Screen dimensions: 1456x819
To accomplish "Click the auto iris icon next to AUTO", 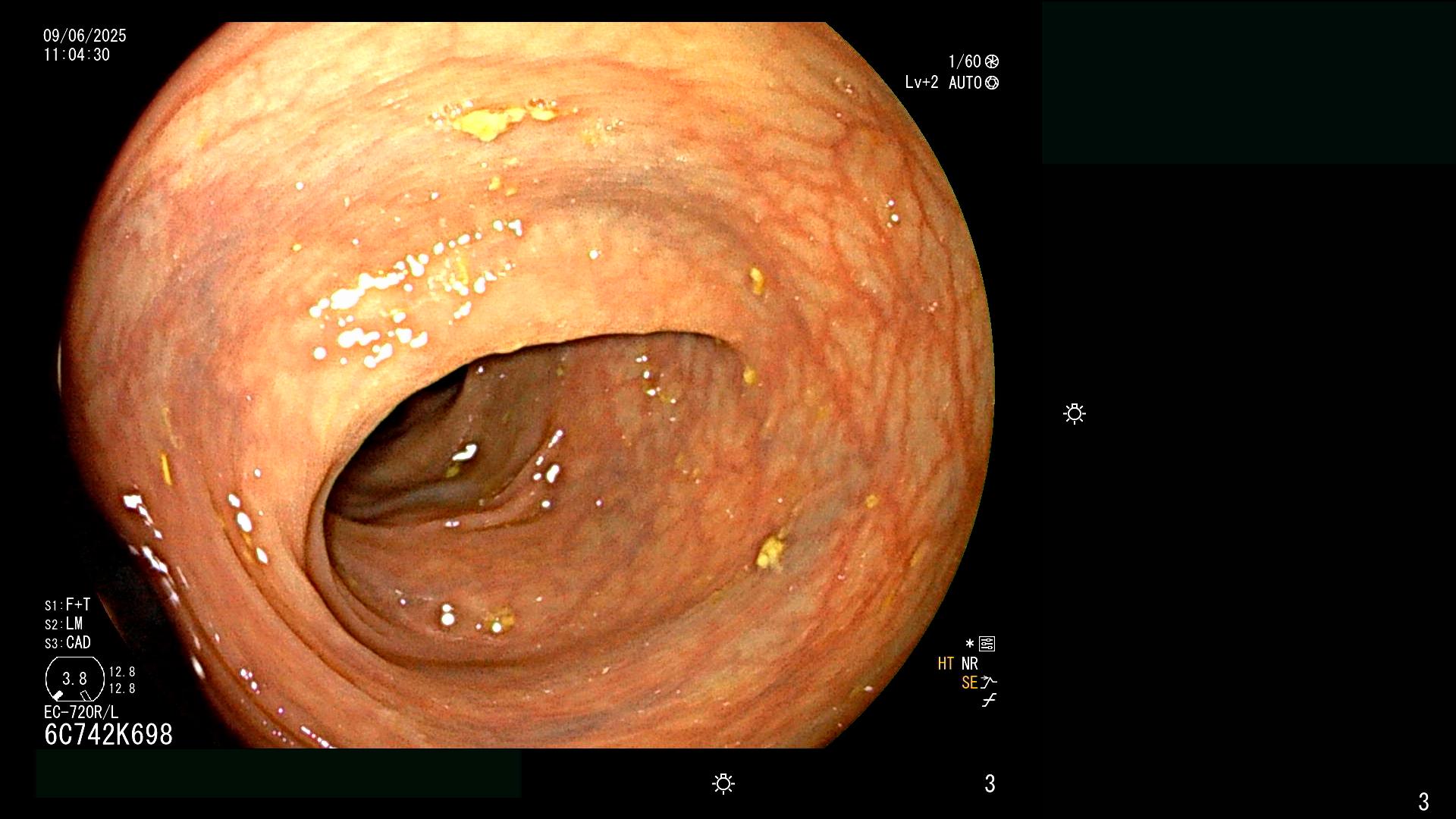I will 991,83.
